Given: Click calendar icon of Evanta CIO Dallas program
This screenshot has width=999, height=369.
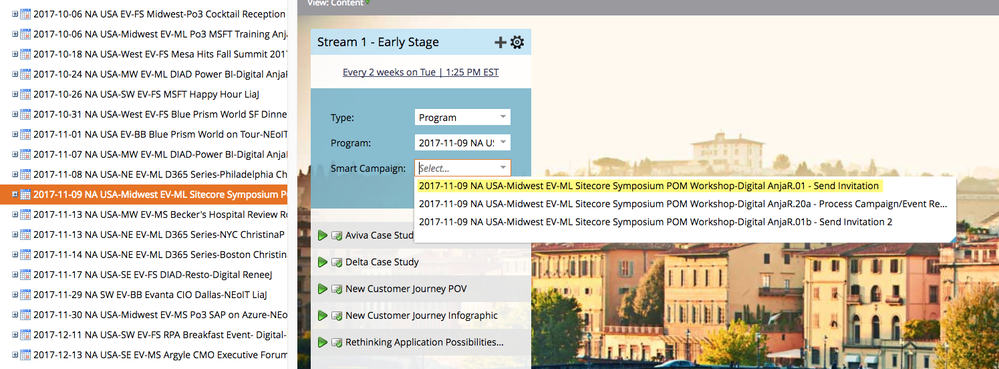Looking at the screenshot, I should coord(25,295).
